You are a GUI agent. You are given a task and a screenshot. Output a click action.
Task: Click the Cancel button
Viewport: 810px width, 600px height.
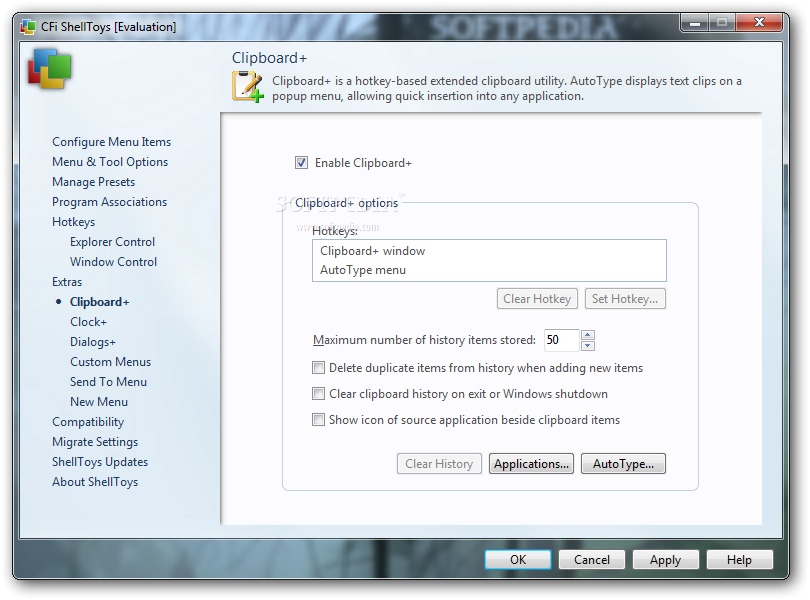(x=591, y=560)
